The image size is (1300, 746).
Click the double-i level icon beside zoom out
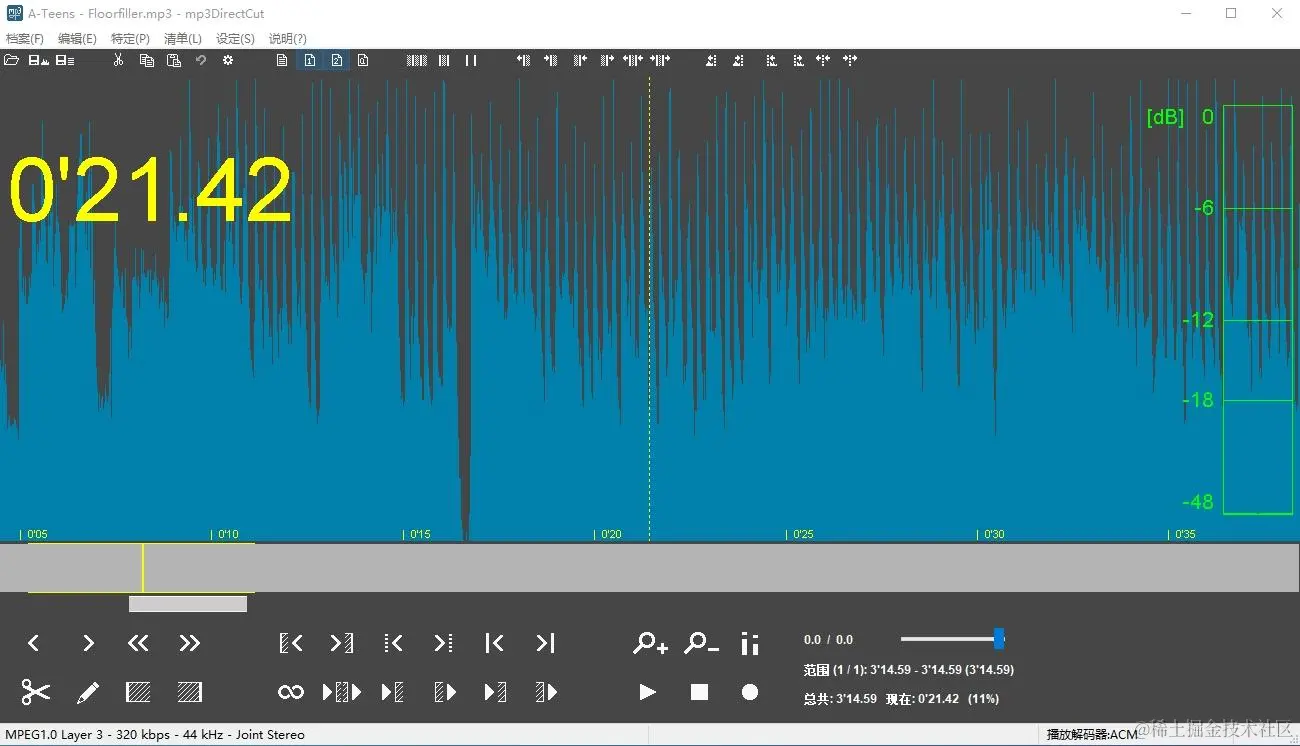click(x=750, y=643)
